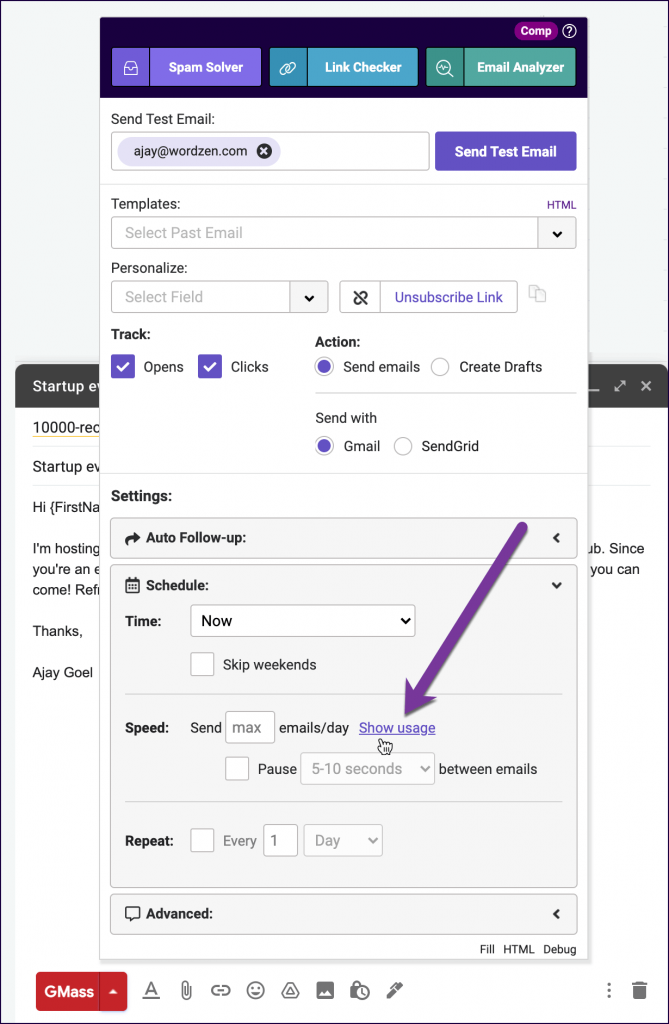
Task: Enable the Skip weekends checkbox
Action: 203,665
